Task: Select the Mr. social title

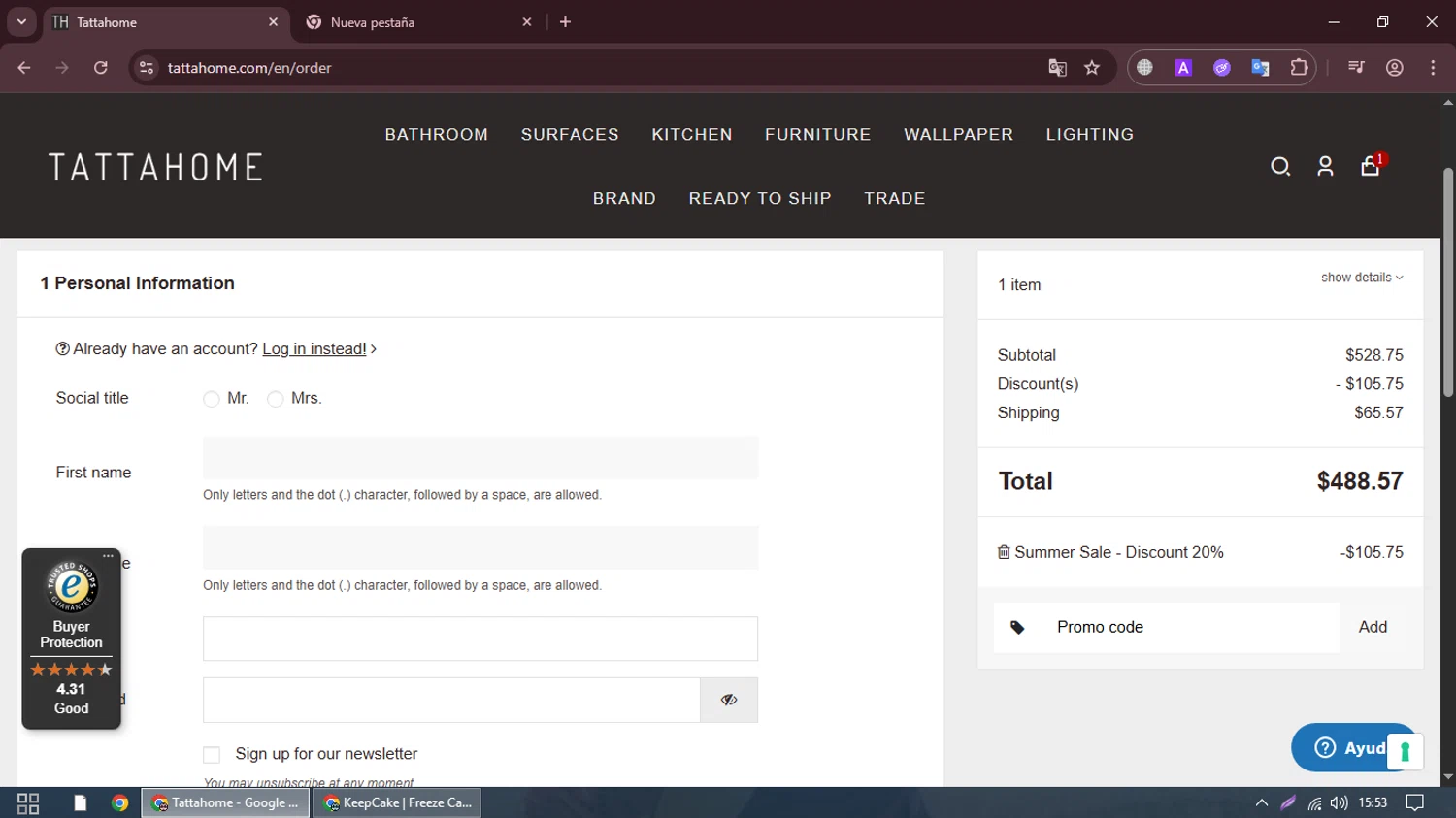Action: (x=211, y=399)
